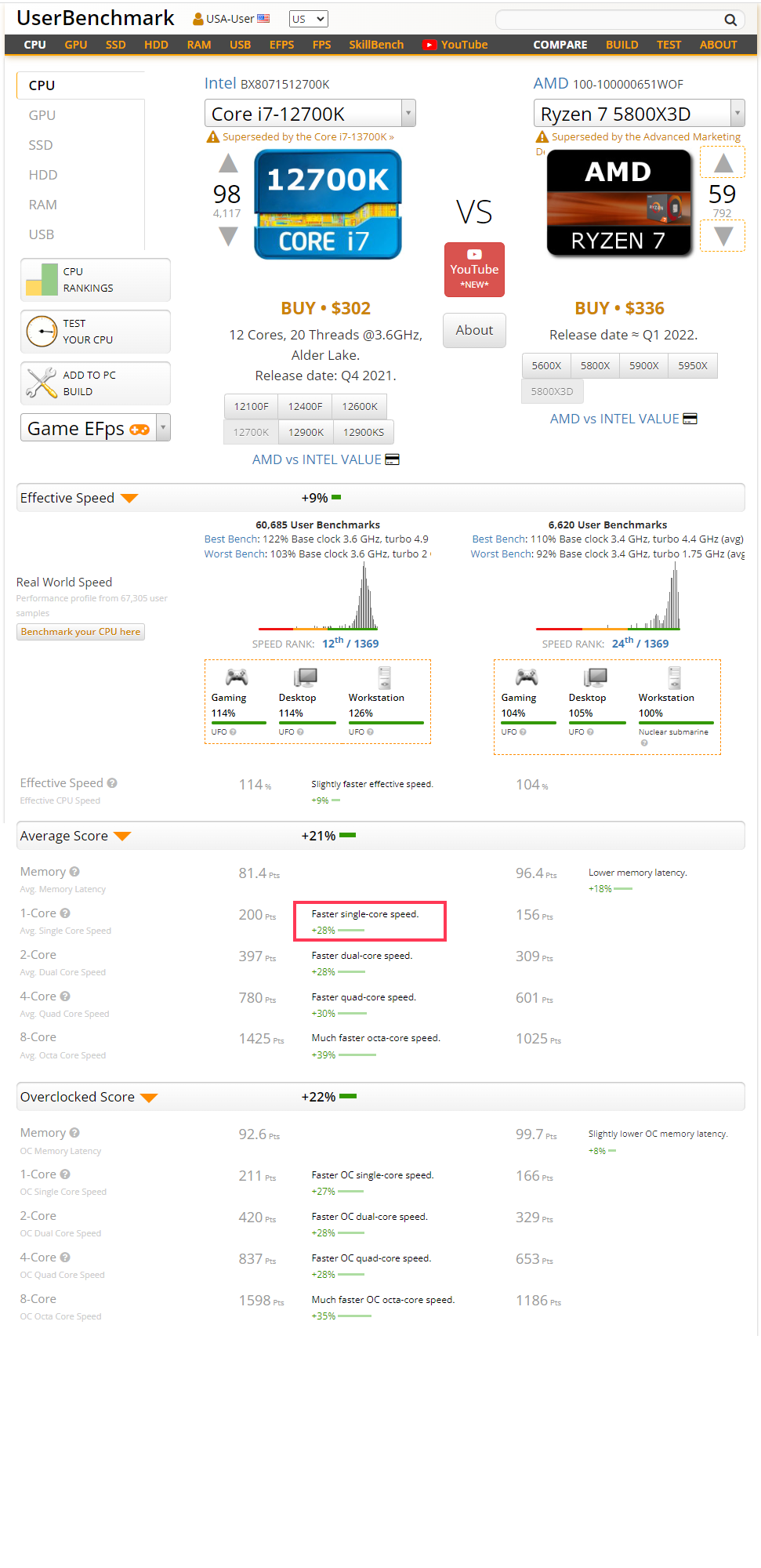This screenshot has width=761, height=1568.
Task: Click AMD Workstation tower icon
Action: [x=674, y=677]
